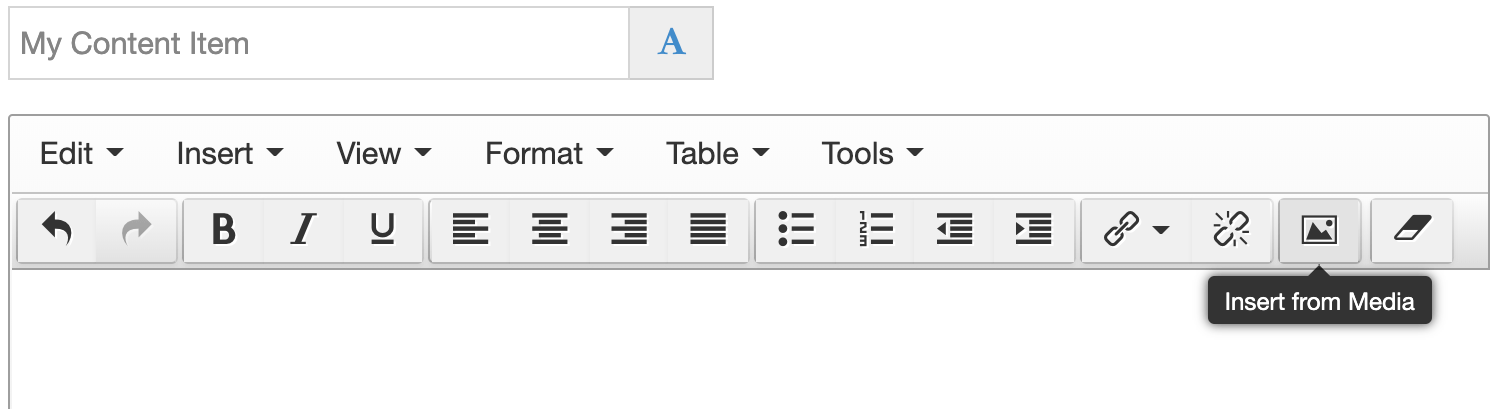This screenshot has width=1504, height=409.
Task: Align text to the right
Action: click(x=628, y=231)
